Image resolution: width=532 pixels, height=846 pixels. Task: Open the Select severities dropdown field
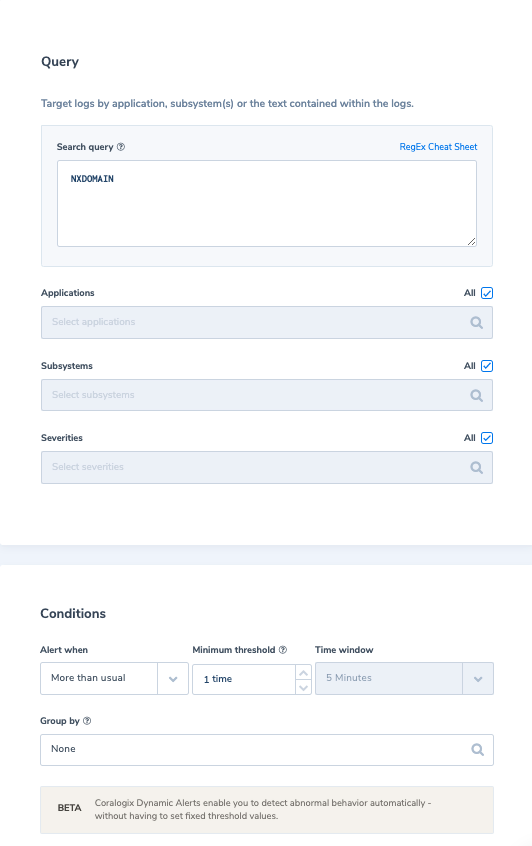pyautogui.click(x=267, y=467)
